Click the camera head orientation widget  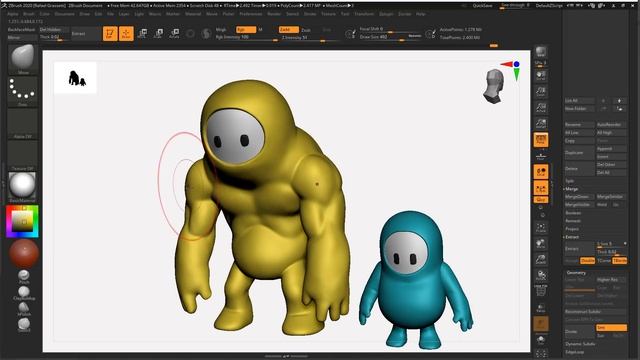pos(493,86)
